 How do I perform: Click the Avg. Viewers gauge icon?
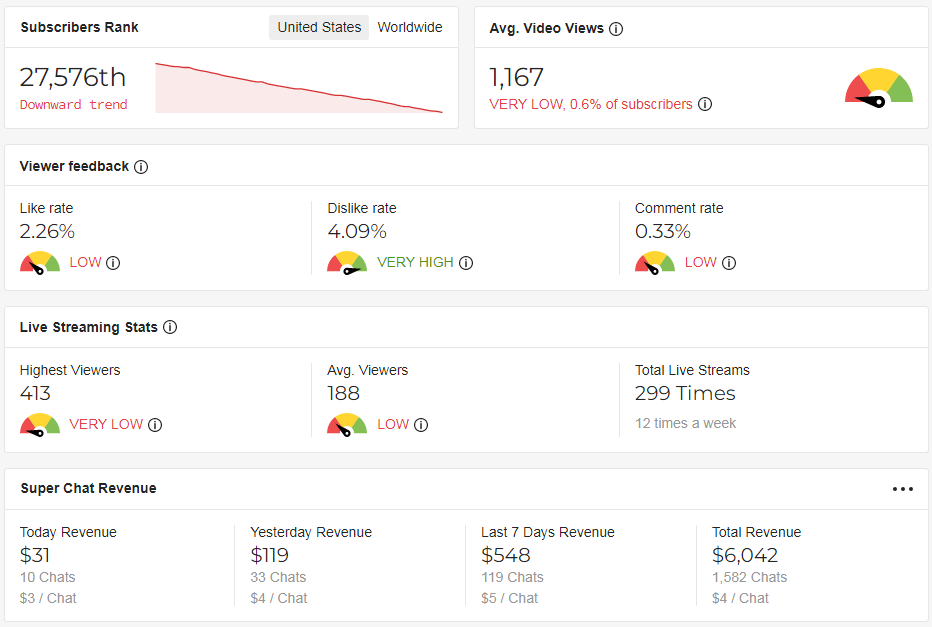coord(347,425)
